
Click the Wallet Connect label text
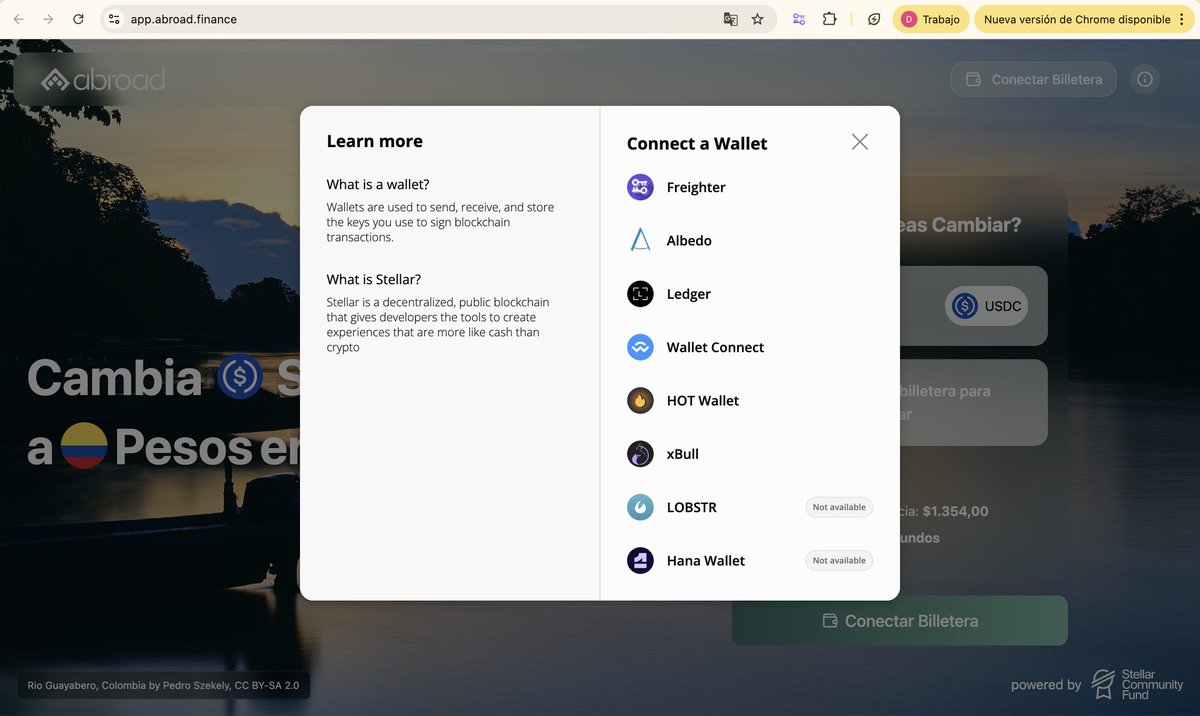click(715, 347)
